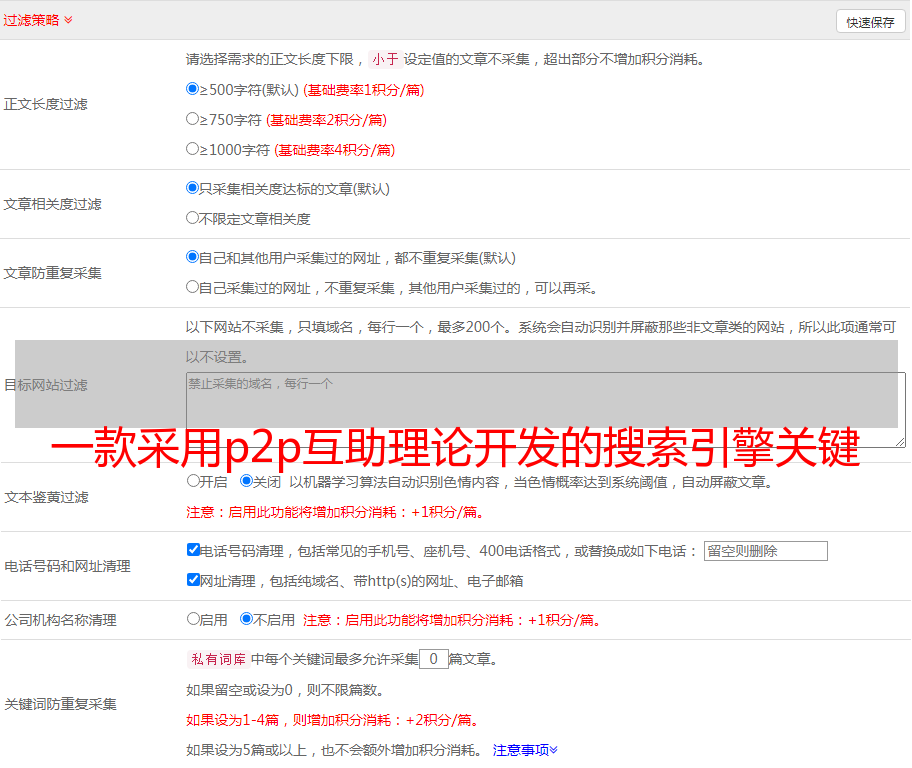Click the 私有词库 tag label
Image resolution: width=912 pixels, height=768 pixels.
coord(219,659)
